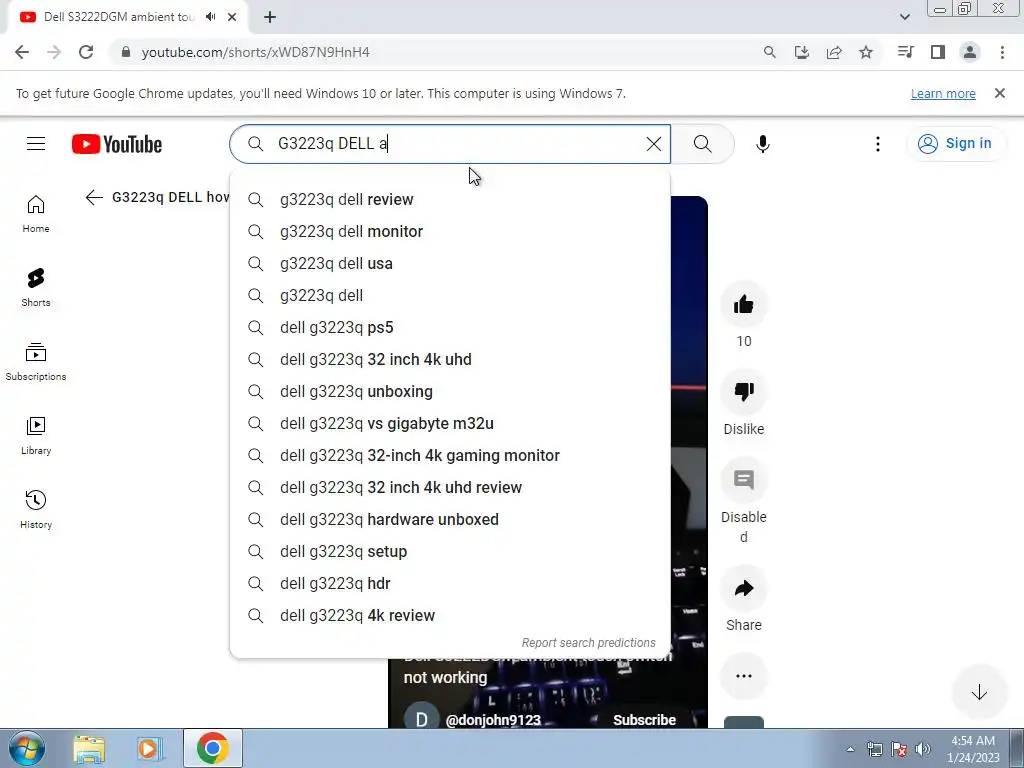This screenshot has width=1024, height=768.
Task: Open the media controls icon in Chrome toolbar
Action: click(x=906, y=52)
